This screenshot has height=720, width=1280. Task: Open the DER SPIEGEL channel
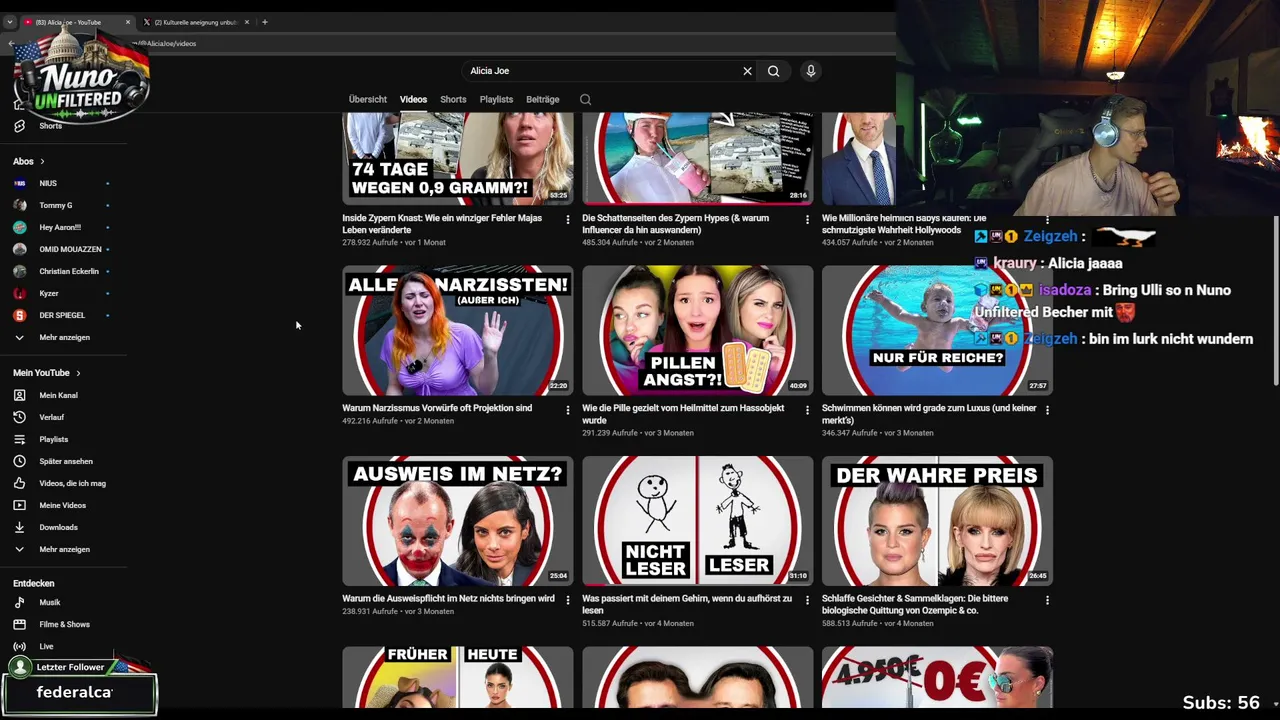click(x=62, y=315)
